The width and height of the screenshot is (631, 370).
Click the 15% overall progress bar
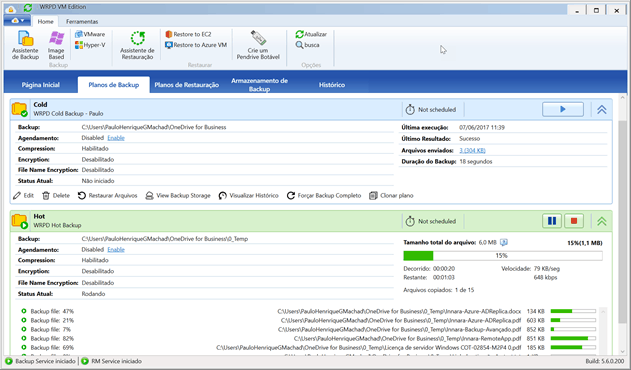(x=503, y=256)
